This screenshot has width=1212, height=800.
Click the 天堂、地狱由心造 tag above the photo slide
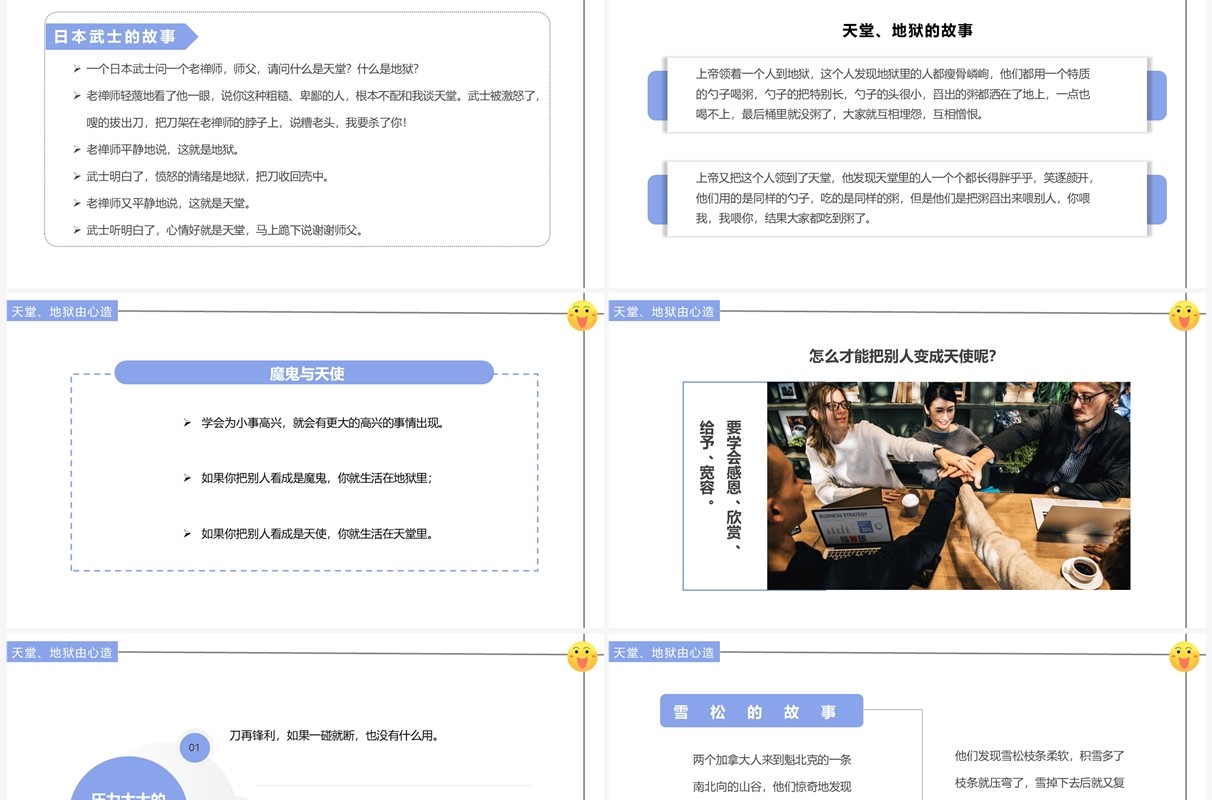pyautogui.click(x=664, y=312)
